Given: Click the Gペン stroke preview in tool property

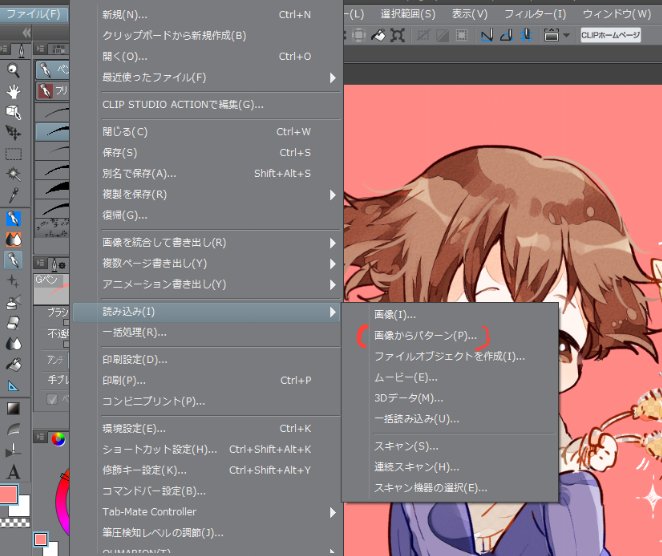Looking at the screenshot, I should (52, 288).
